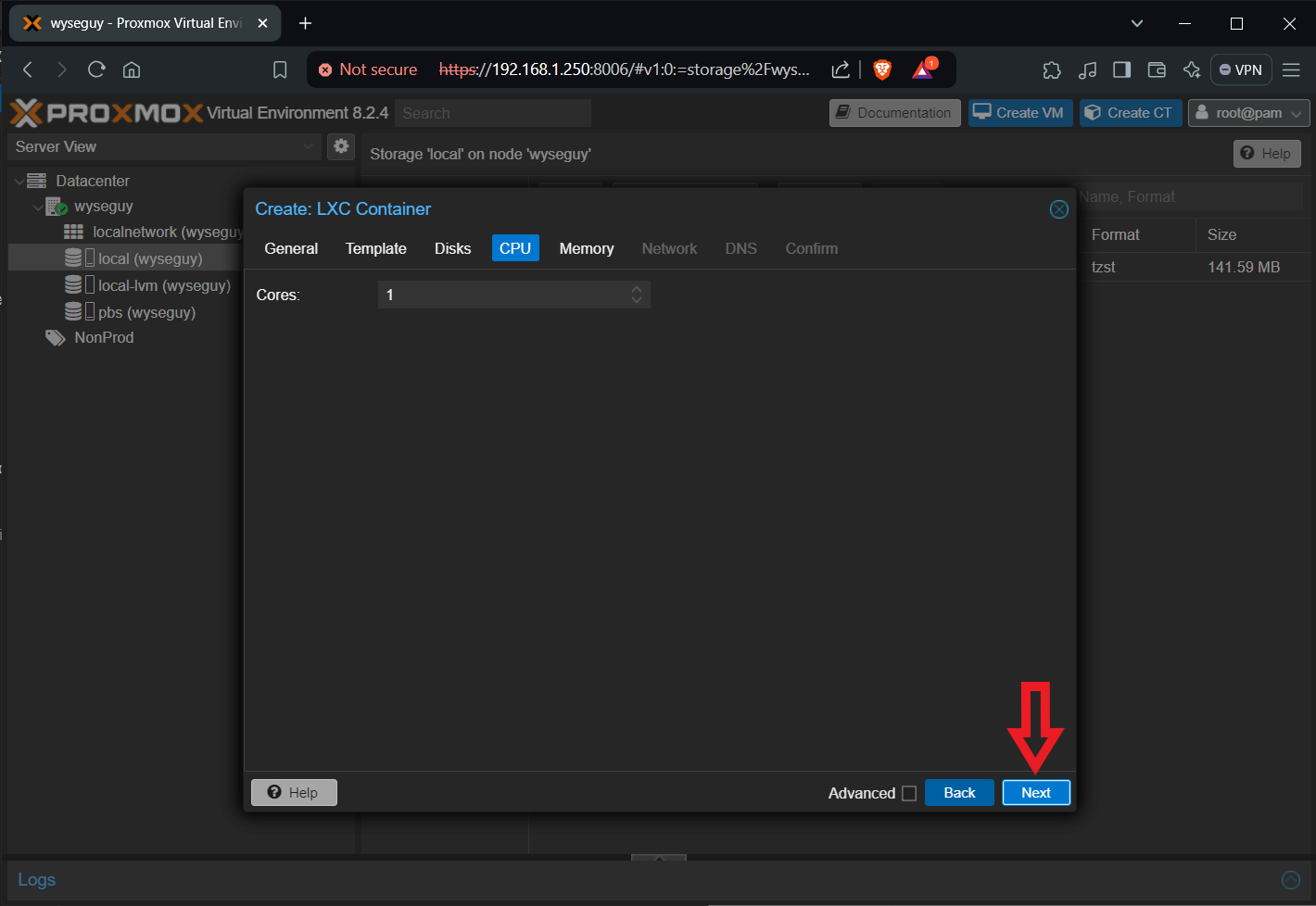Click the browser address bar URL
This screenshot has width=1316, height=906.
click(x=624, y=69)
